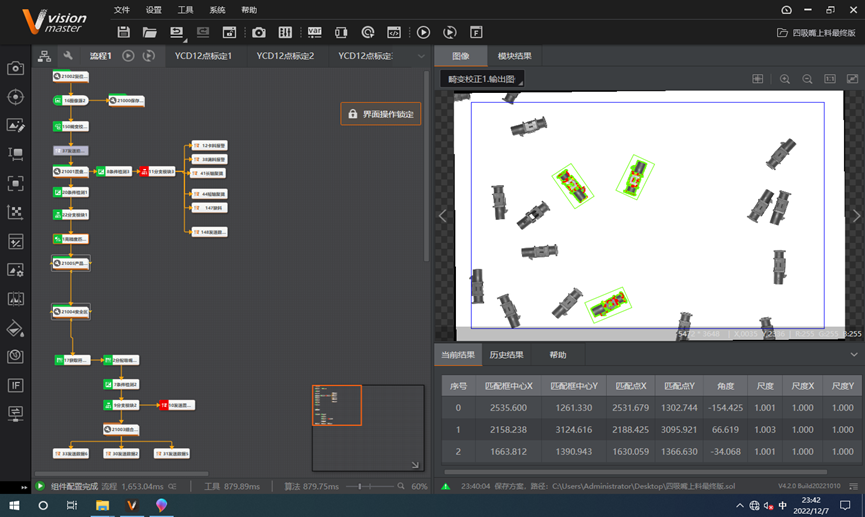Viewport: 865px width, 517px height.
Task: Click the horizontal scrollbar under results table
Action: coord(636,472)
